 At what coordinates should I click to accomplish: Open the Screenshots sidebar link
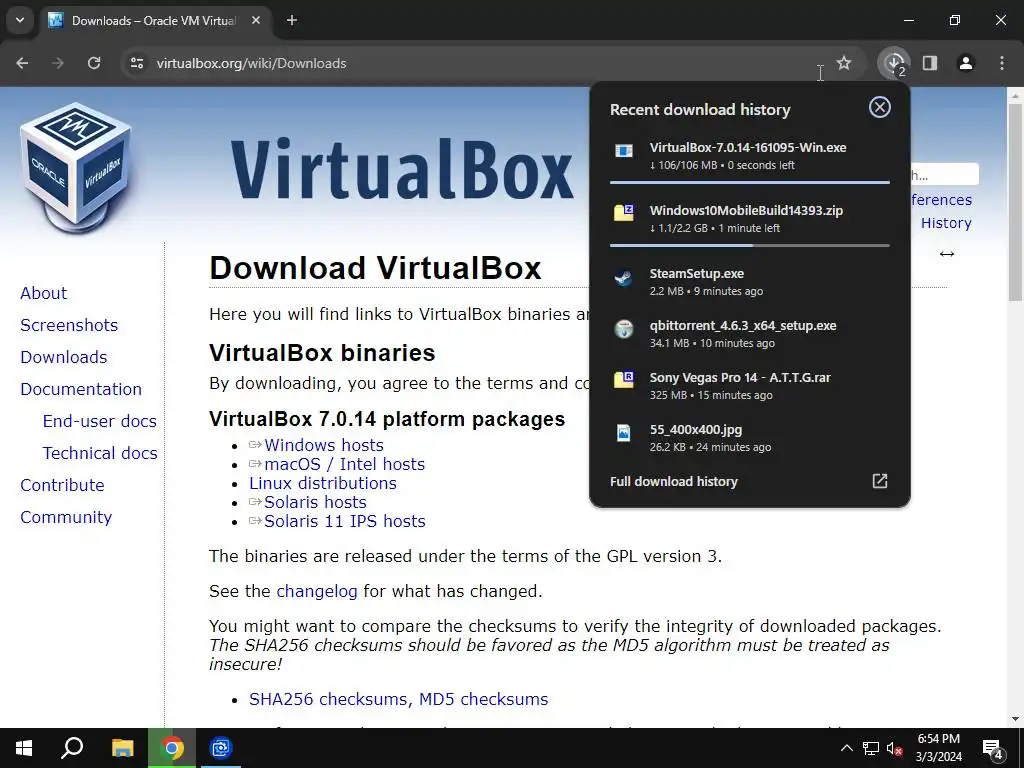tap(69, 325)
